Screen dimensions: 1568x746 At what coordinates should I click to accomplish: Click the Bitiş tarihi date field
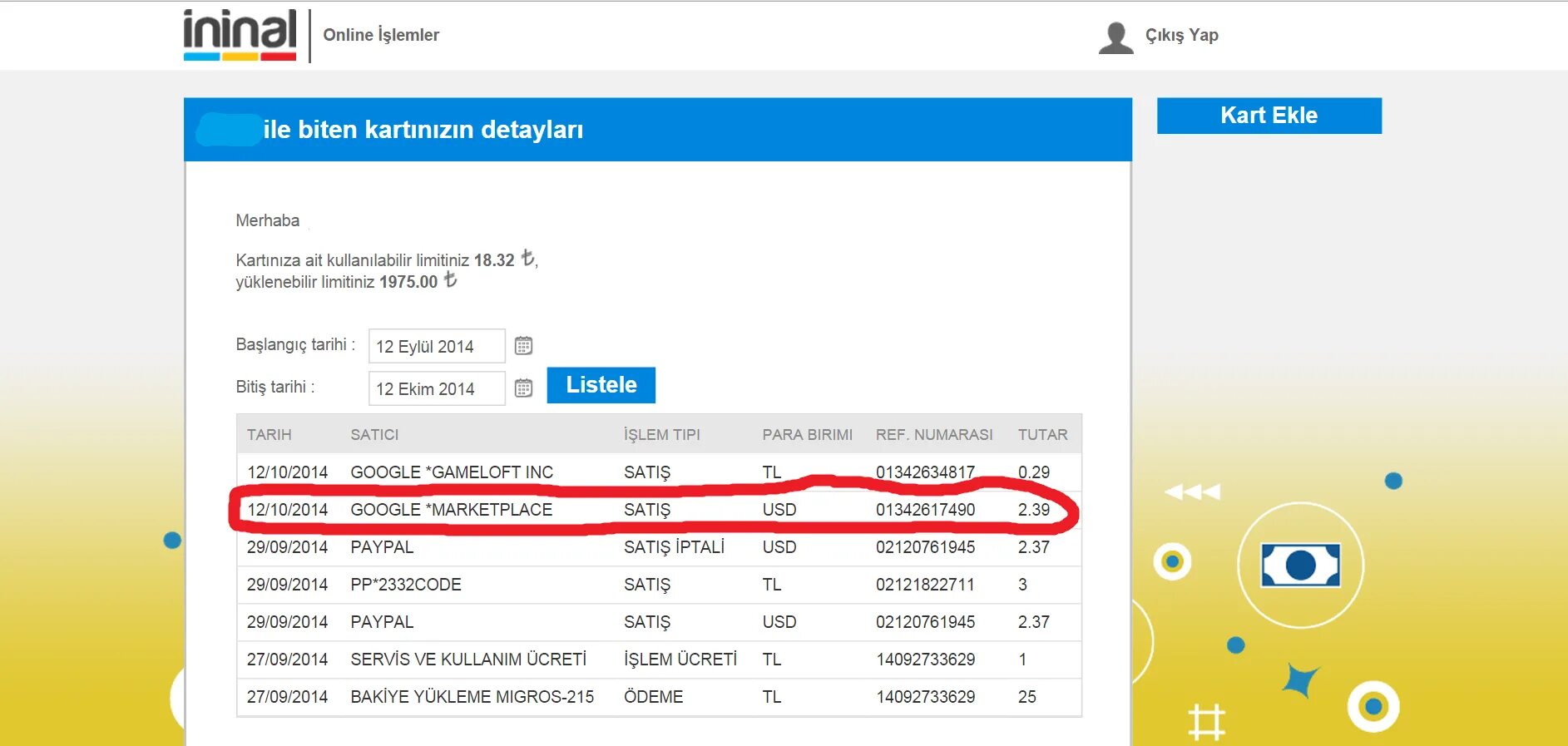pos(437,388)
